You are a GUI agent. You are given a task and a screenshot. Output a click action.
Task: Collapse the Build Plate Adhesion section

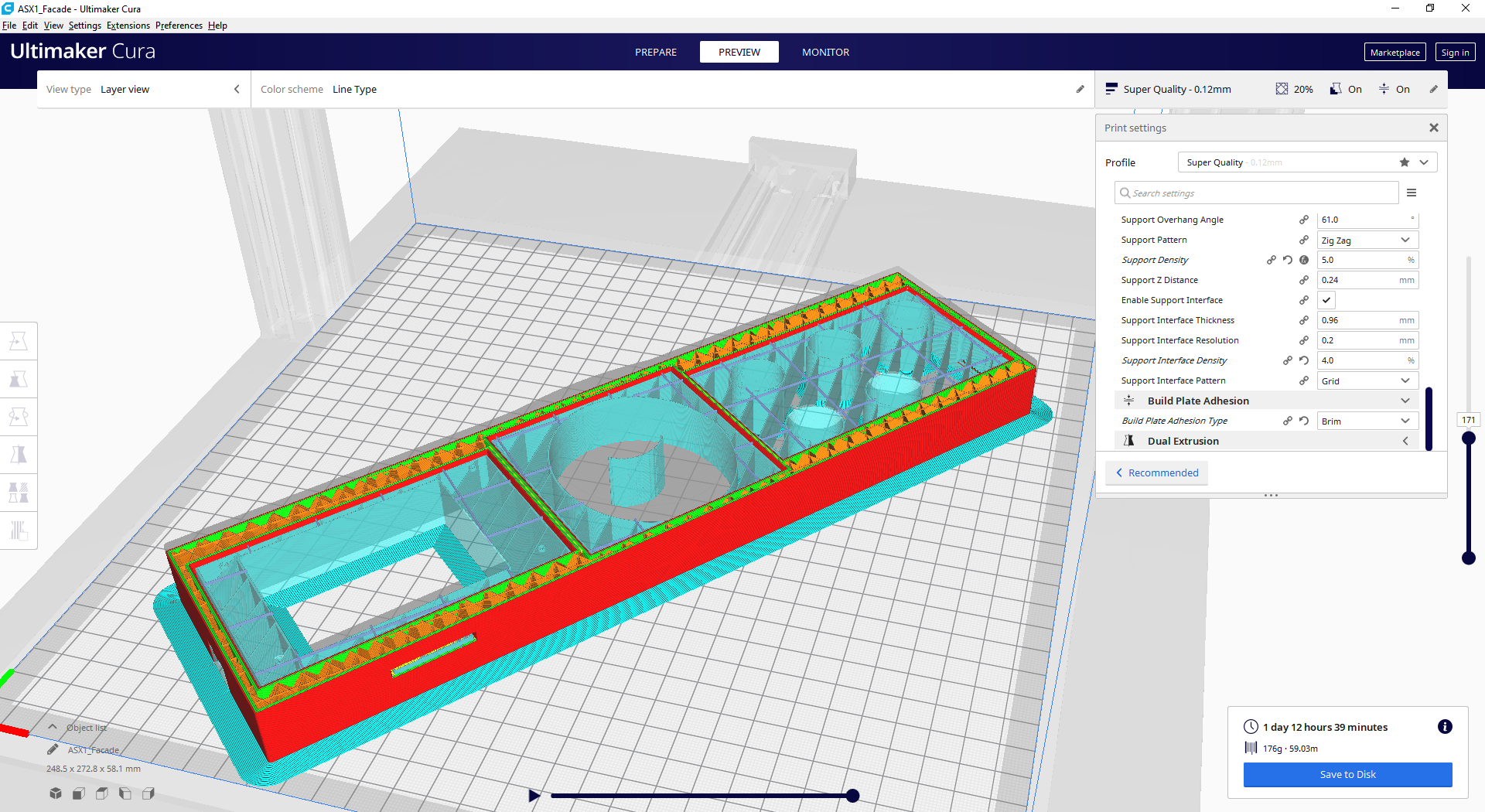pyautogui.click(x=1266, y=401)
